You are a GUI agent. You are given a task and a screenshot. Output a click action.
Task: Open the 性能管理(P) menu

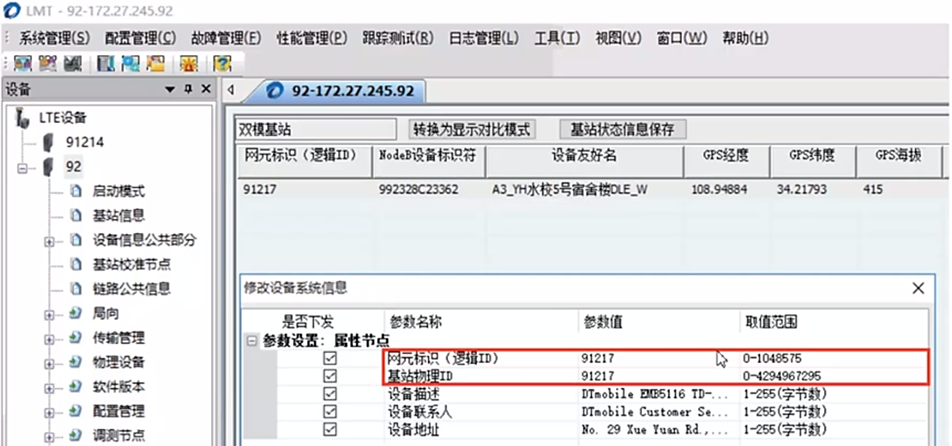(x=311, y=38)
